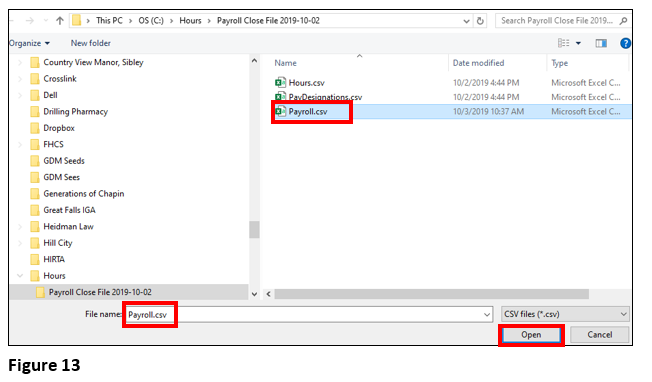The height and width of the screenshot is (382, 652).
Task: Create a New folder
Action: click(91, 43)
